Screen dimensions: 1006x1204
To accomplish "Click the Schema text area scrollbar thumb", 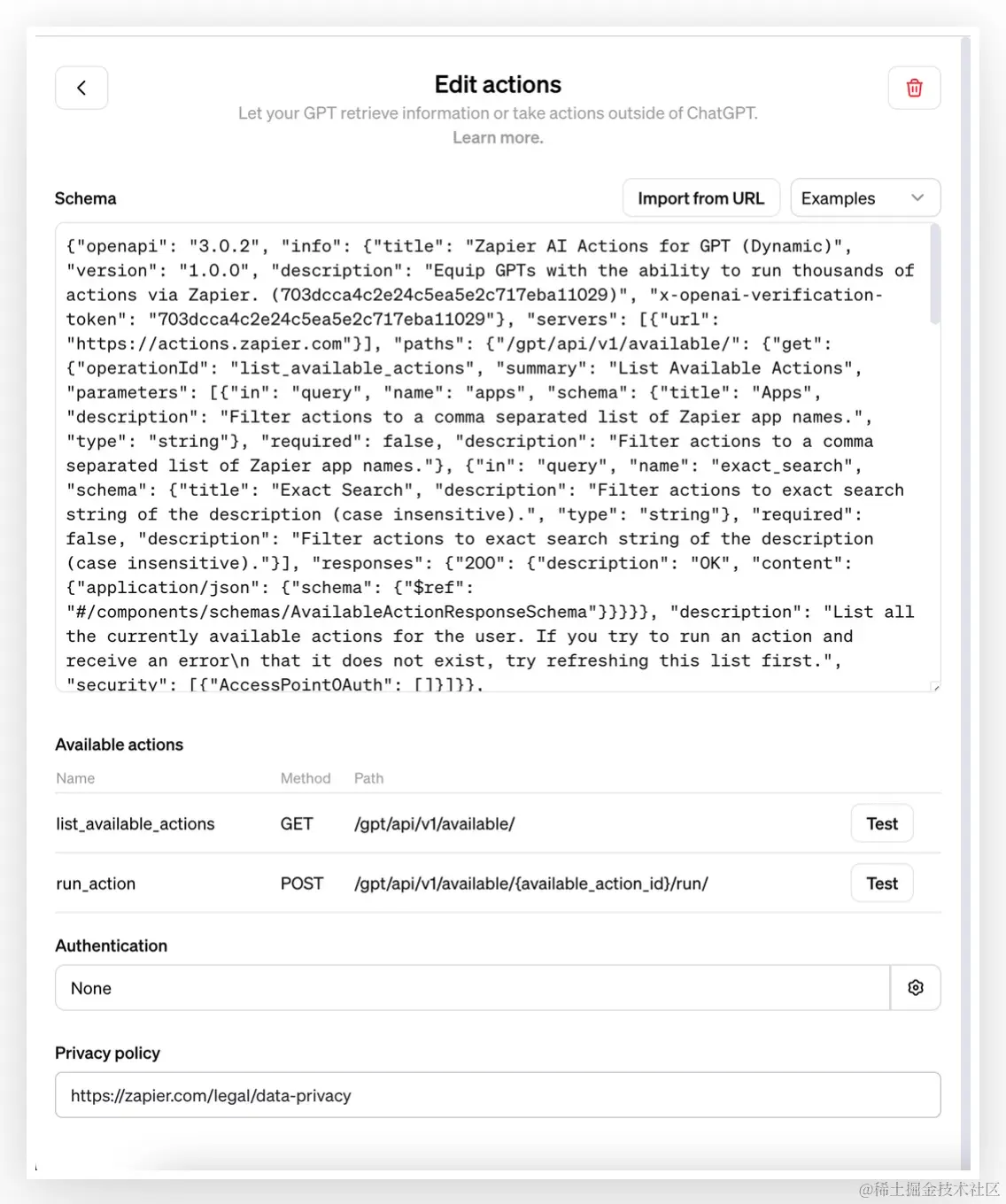I will click(x=935, y=274).
